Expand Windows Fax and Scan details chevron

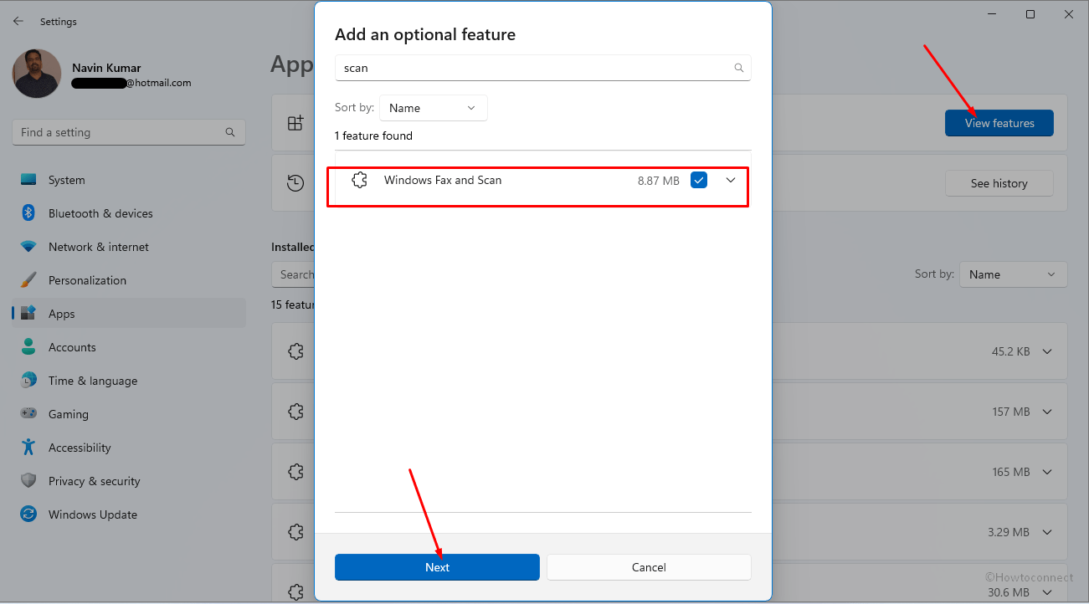731,181
